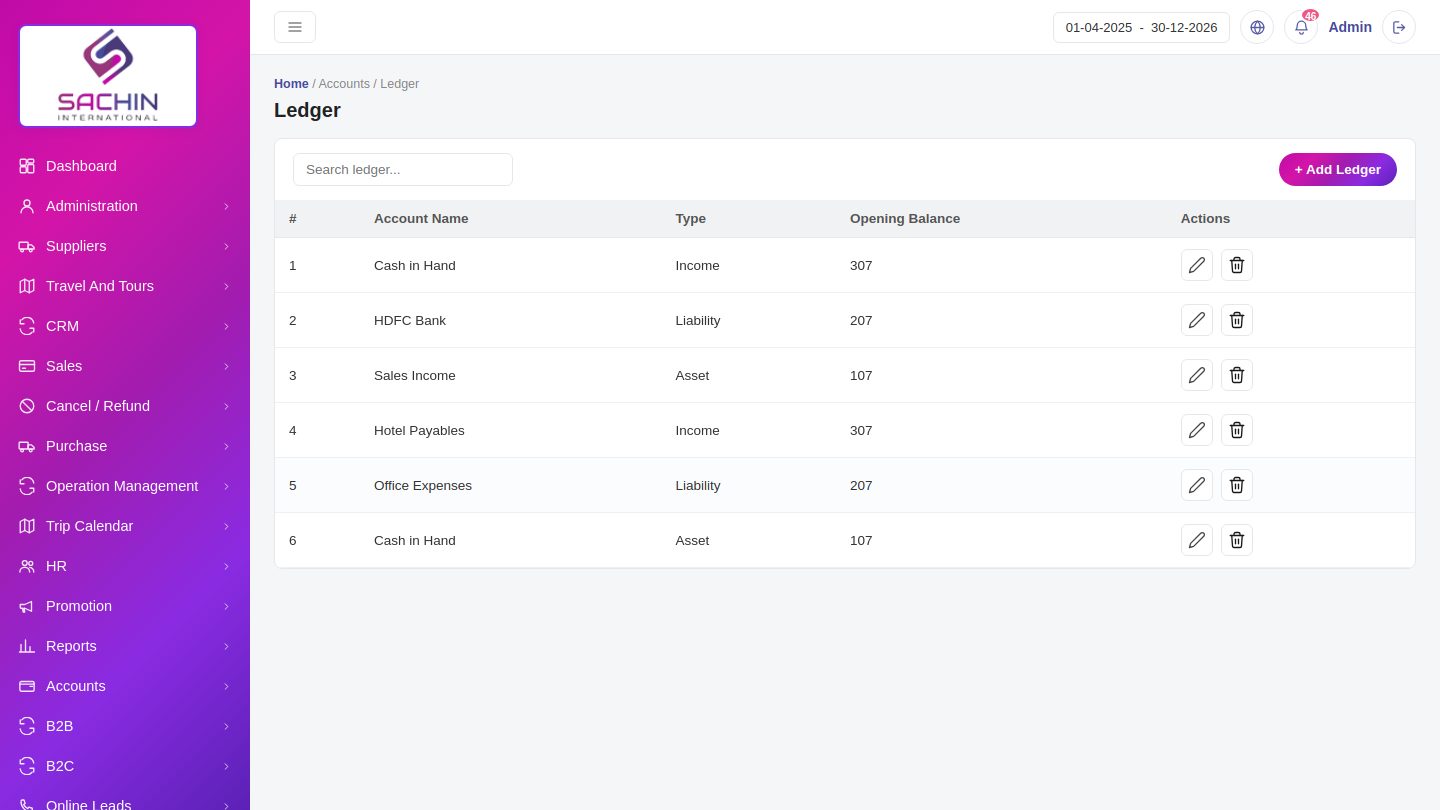Click the Admin username link
This screenshot has height=810, width=1440.
[x=1350, y=27]
